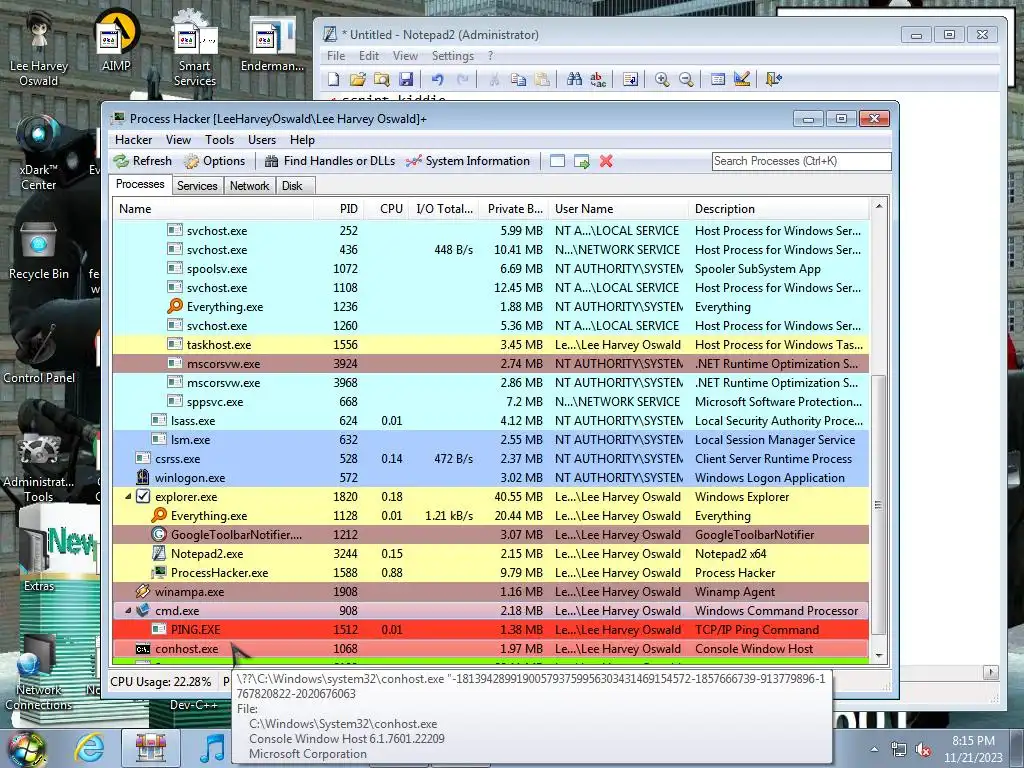Click Replace icon in Notepad2 toolbar
This screenshot has height=768, width=1024.
[598, 79]
